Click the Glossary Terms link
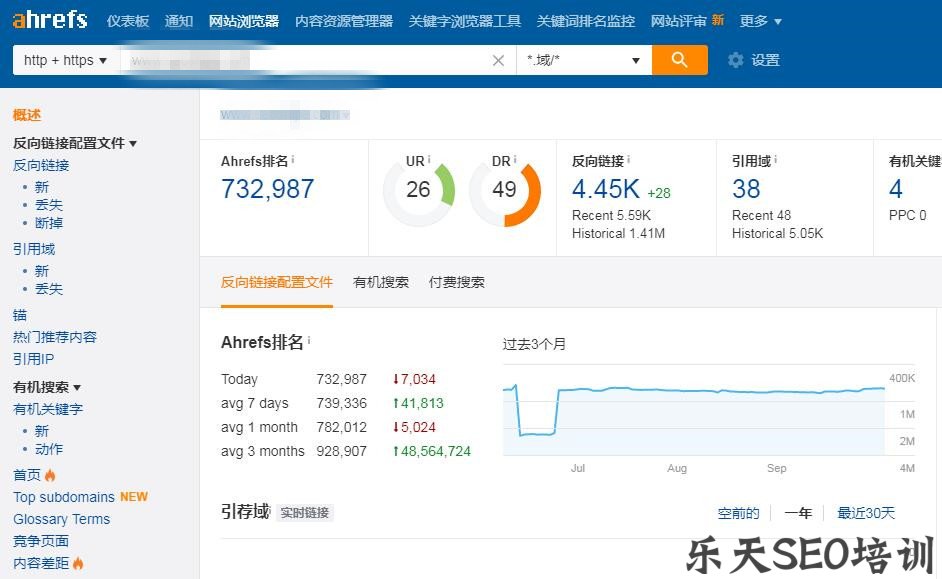 (60, 519)
